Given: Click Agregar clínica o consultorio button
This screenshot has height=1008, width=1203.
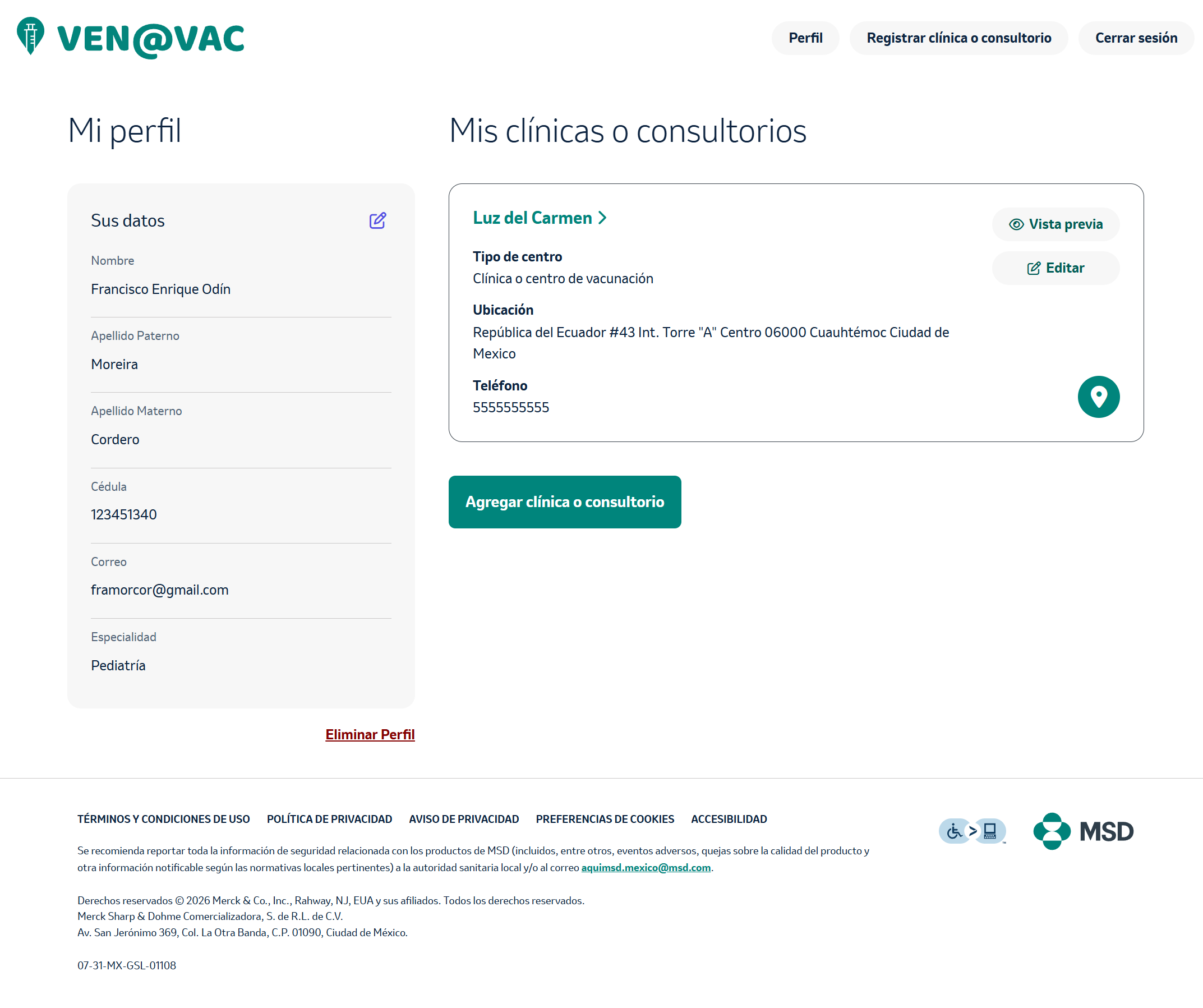Looking at the screenshot, I should [x=564, y=502].
